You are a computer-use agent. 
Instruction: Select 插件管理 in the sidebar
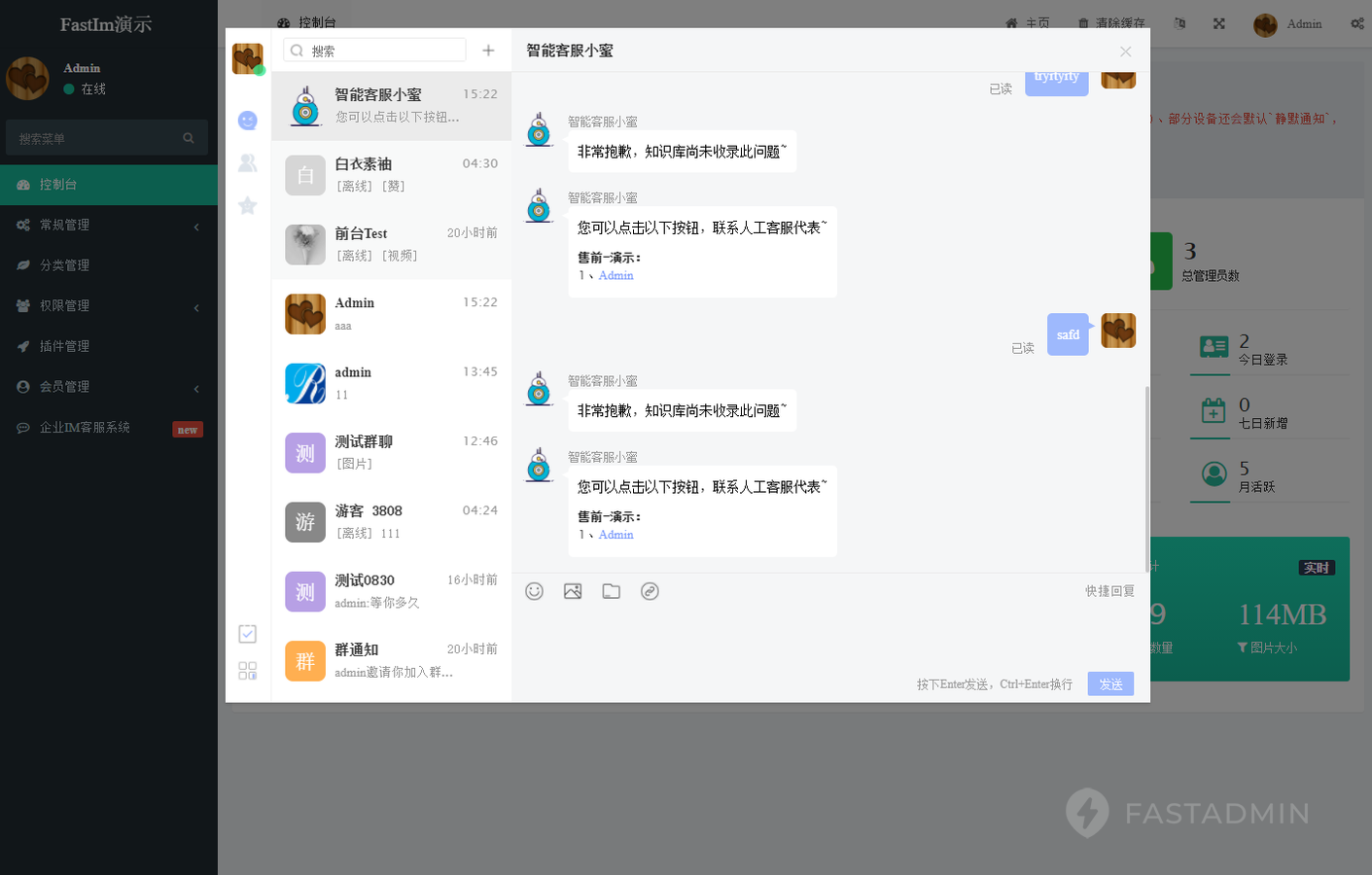tap(64, 346)
